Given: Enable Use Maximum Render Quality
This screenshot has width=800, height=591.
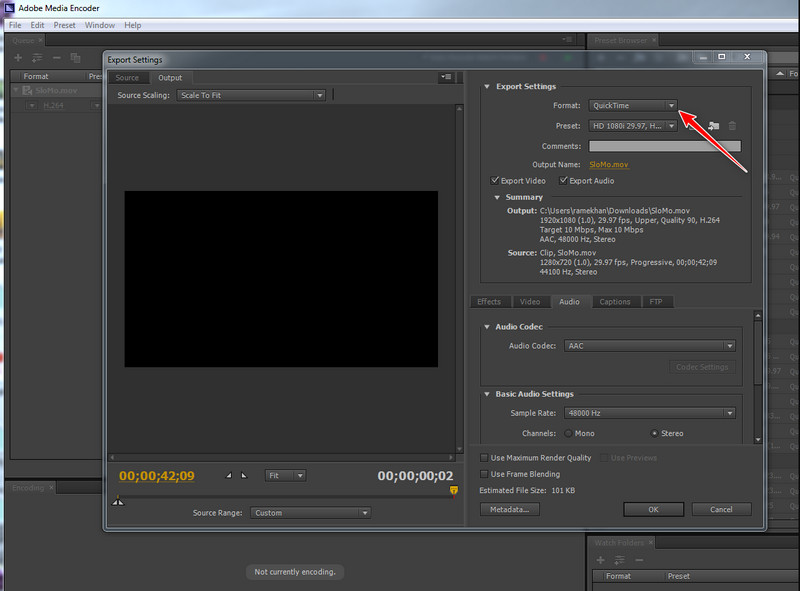Looking at the screenshot, I should point(484,459).
